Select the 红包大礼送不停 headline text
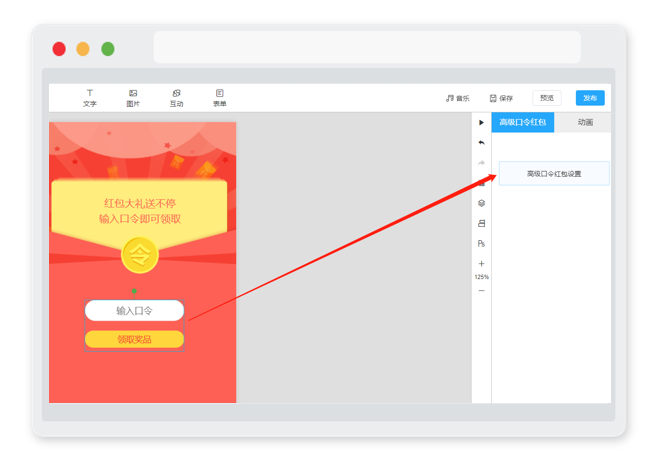 140,204
